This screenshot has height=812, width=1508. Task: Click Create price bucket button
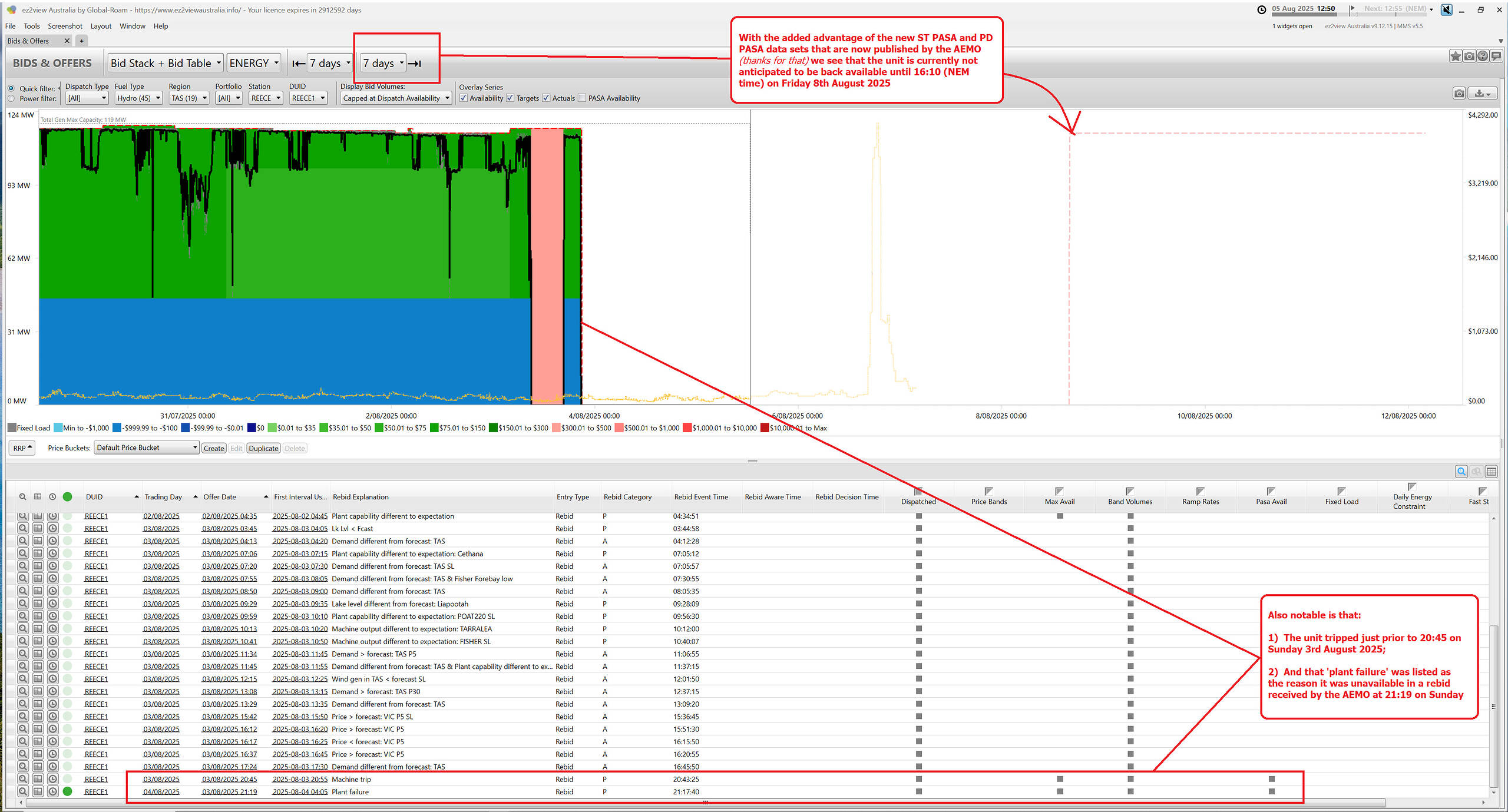tap(214, 448)
